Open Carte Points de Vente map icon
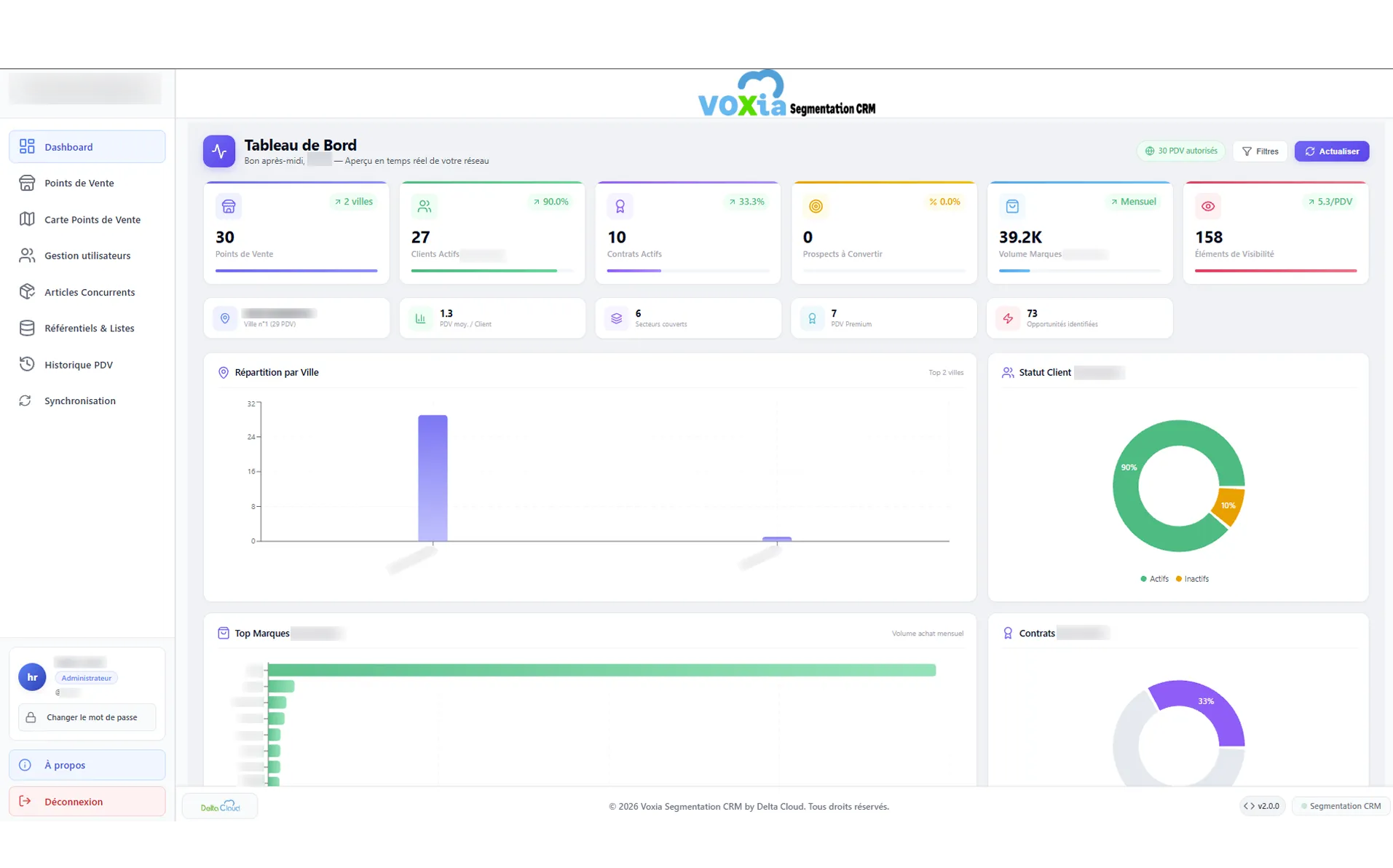 (x=27, y=219)
